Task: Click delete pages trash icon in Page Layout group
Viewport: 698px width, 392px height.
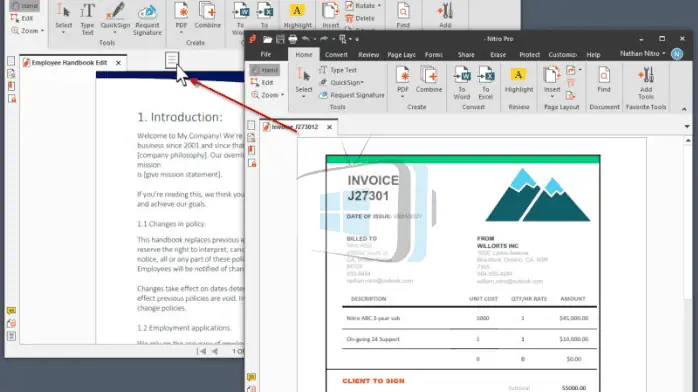Action: coord(571,83)
